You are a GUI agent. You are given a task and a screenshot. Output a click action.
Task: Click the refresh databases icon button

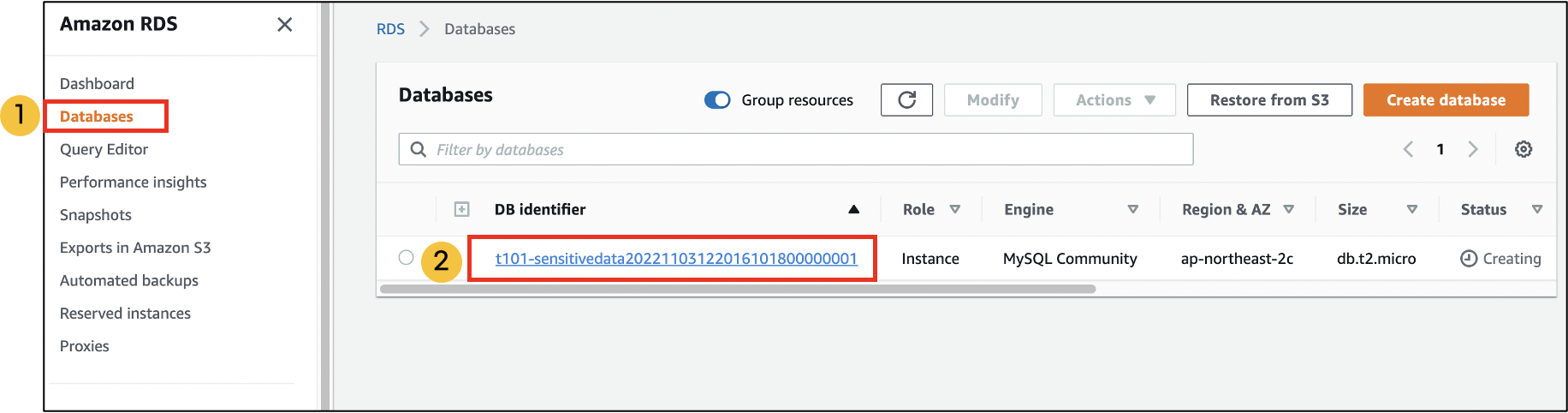click(906, 100)
